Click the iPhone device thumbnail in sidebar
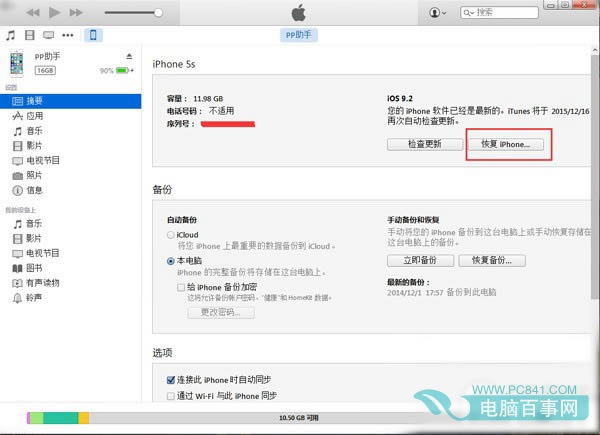The image size is (600, 435). coord(17,64)
